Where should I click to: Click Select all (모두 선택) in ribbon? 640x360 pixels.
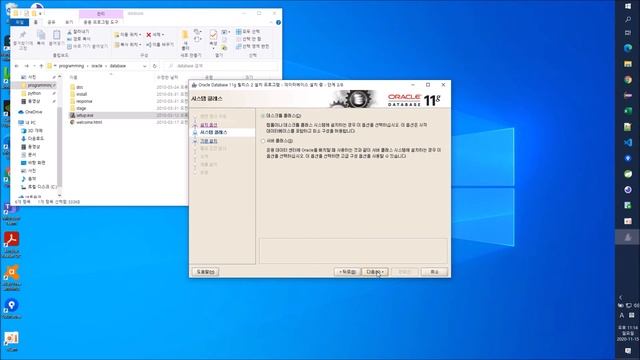tap(248, 32)
